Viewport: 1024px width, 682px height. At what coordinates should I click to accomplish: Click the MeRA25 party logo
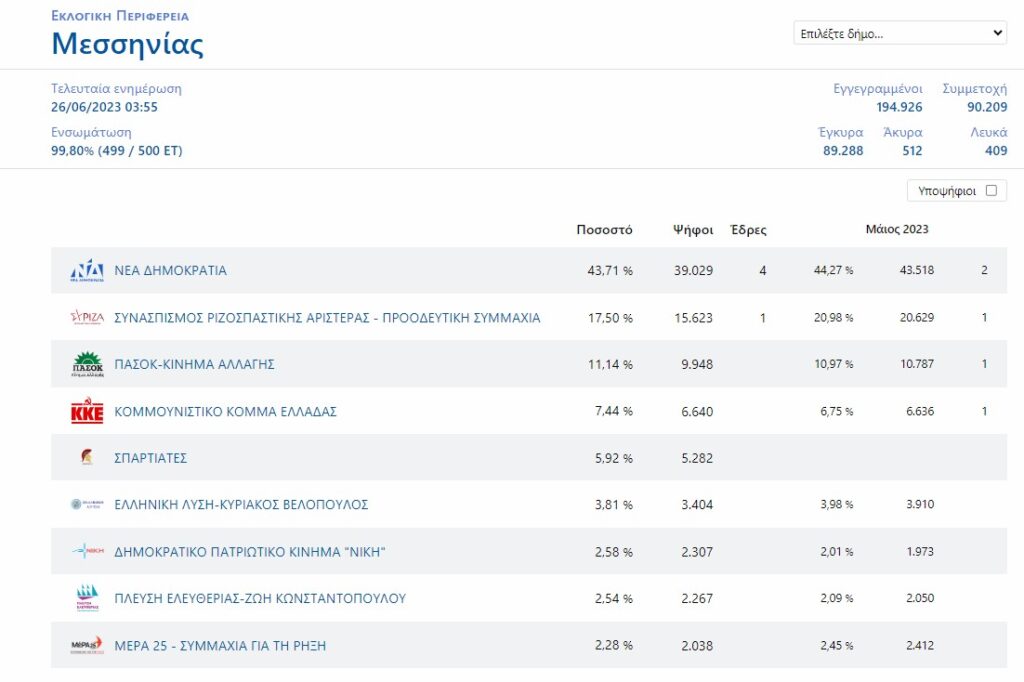click(87, 645)
